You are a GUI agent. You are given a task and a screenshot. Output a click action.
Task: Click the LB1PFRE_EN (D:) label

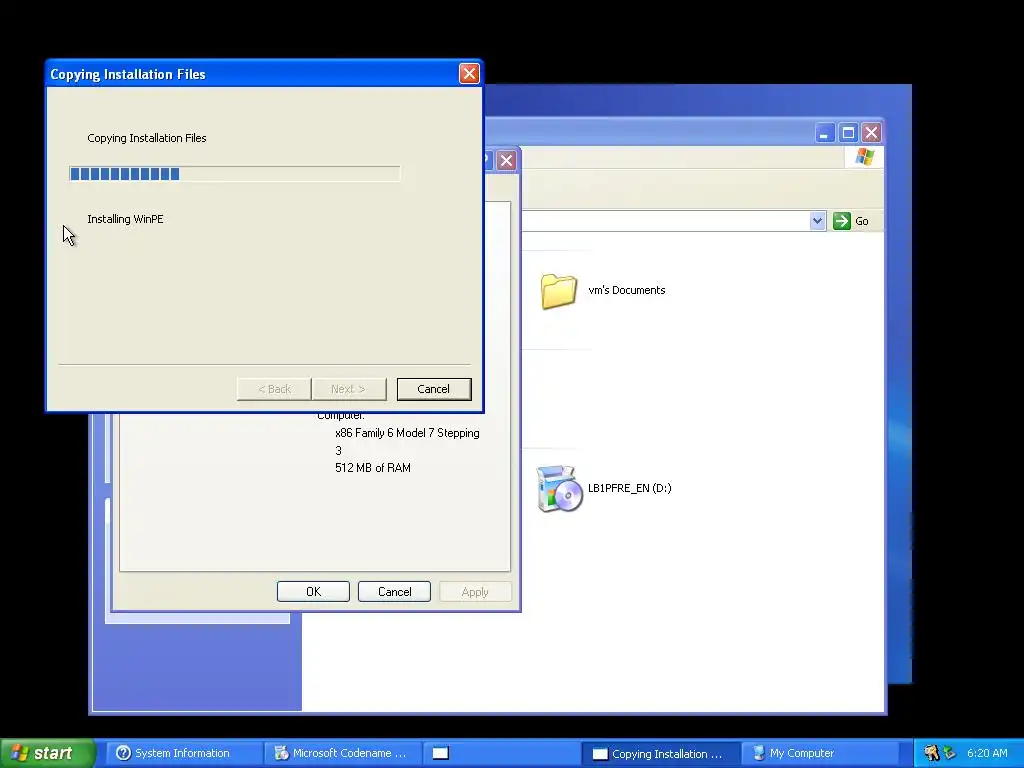click(x=630, y=488)
